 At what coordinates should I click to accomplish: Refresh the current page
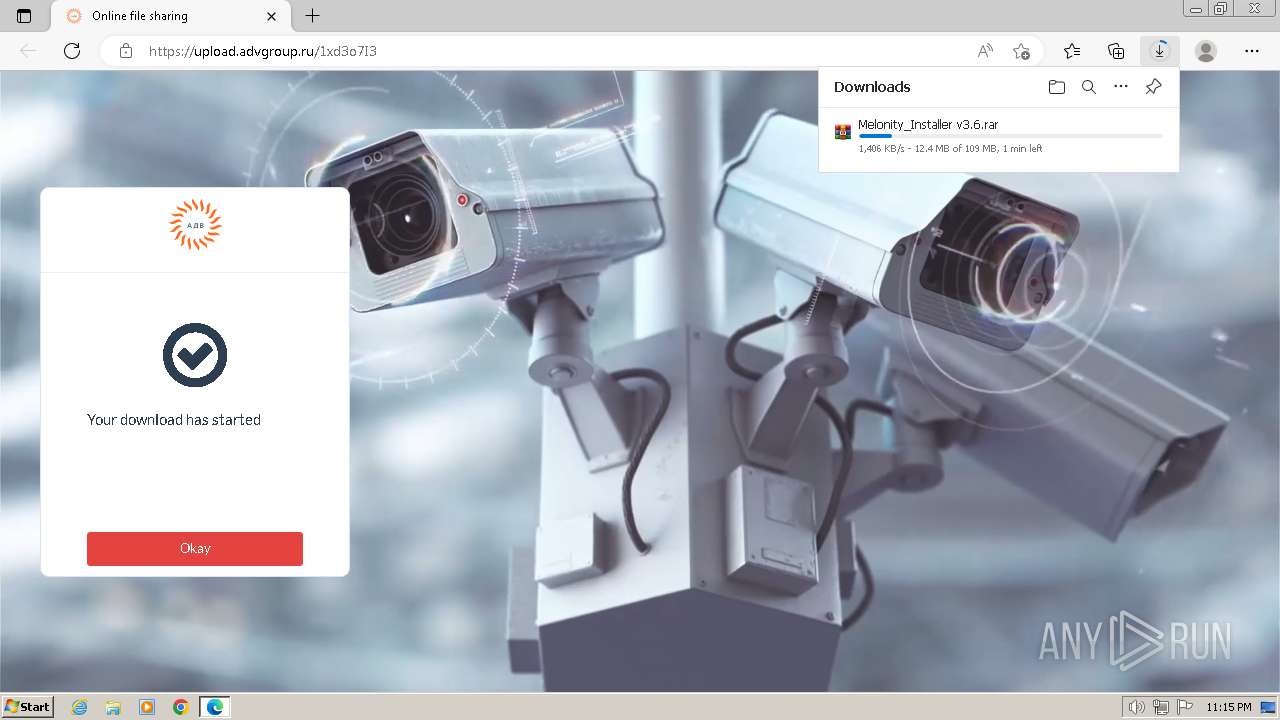pos(72,51)
